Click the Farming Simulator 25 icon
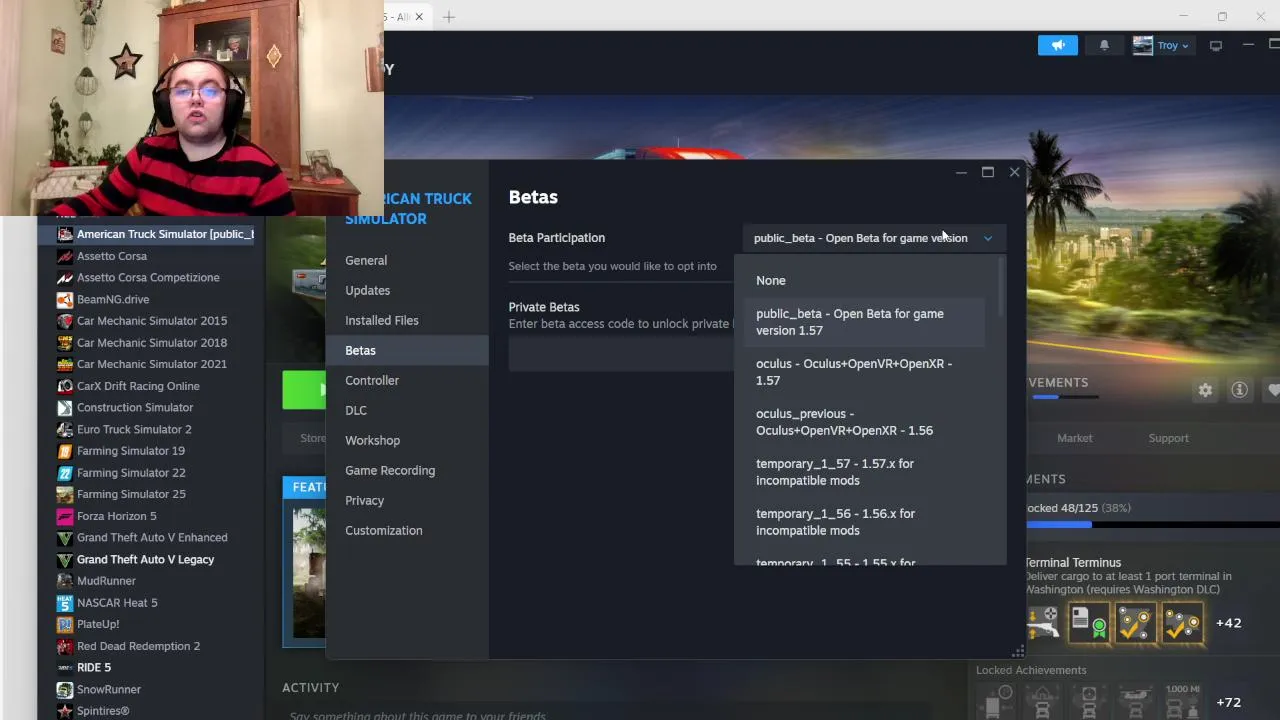Viewport: 1280px width, 720px height. 65,494
